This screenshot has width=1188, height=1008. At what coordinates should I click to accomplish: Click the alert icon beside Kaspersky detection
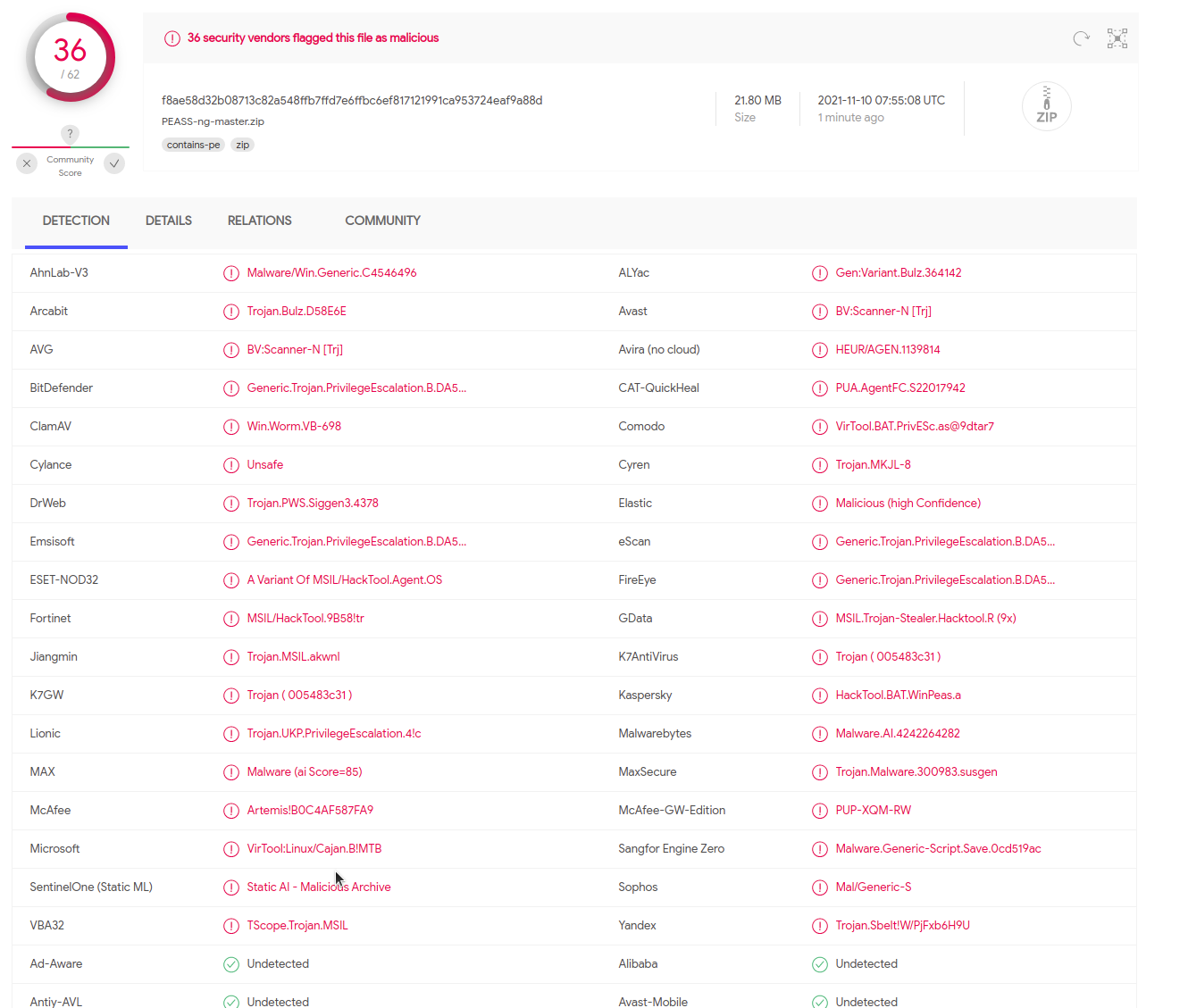pyautogui.click(x=820, y=696)
